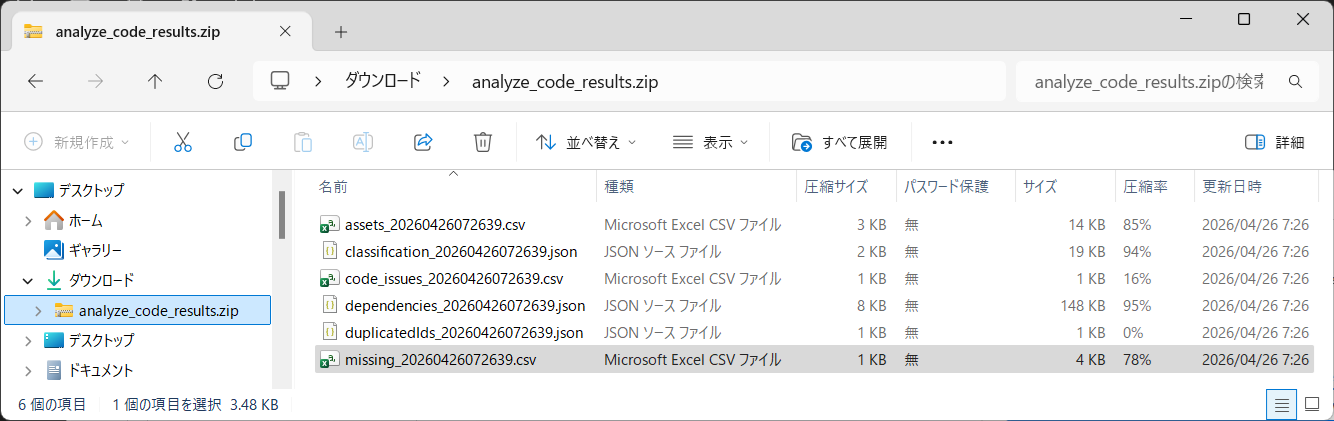Open the 並べ替え sort dropdown
The image size is (1334, 421).
click(586, 142)
